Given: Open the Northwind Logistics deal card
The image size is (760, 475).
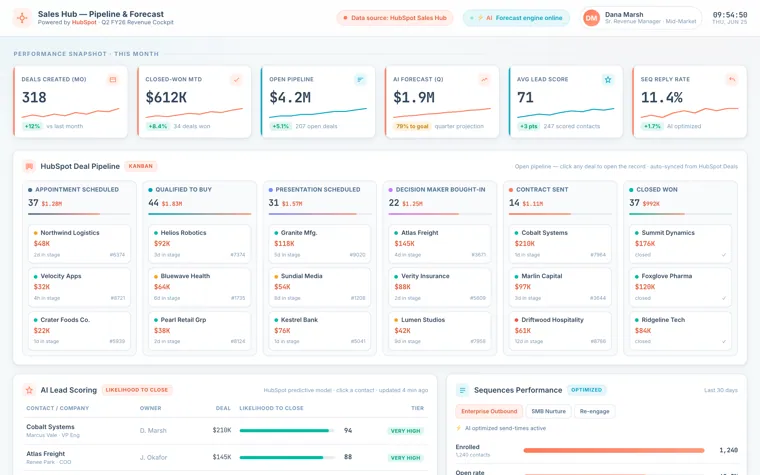Looking at the screenshot, I should point(79,244).
